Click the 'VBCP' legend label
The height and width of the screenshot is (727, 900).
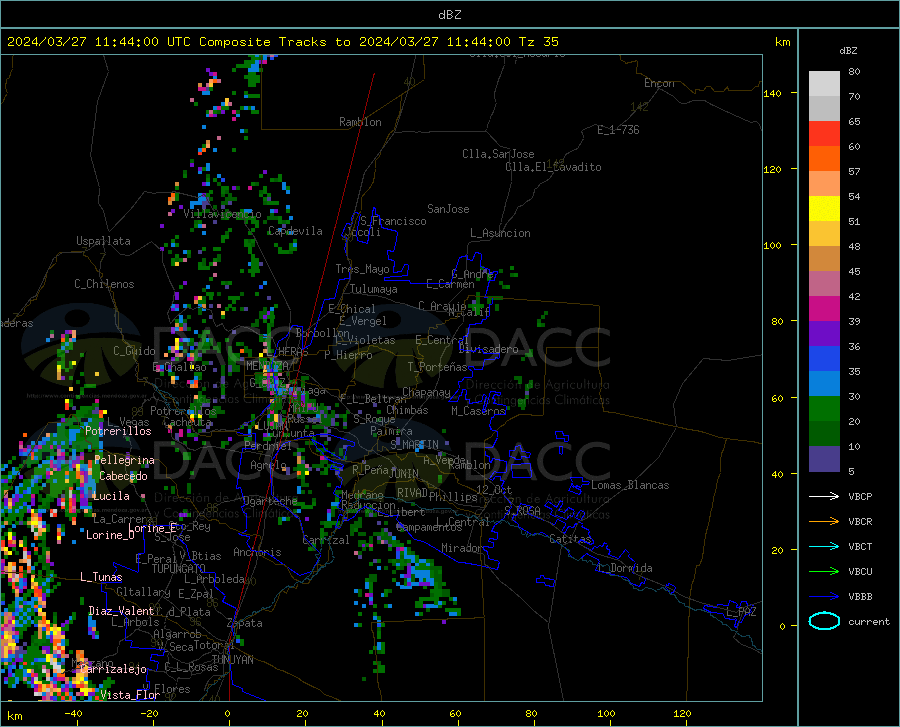click(x=860, y=496)
